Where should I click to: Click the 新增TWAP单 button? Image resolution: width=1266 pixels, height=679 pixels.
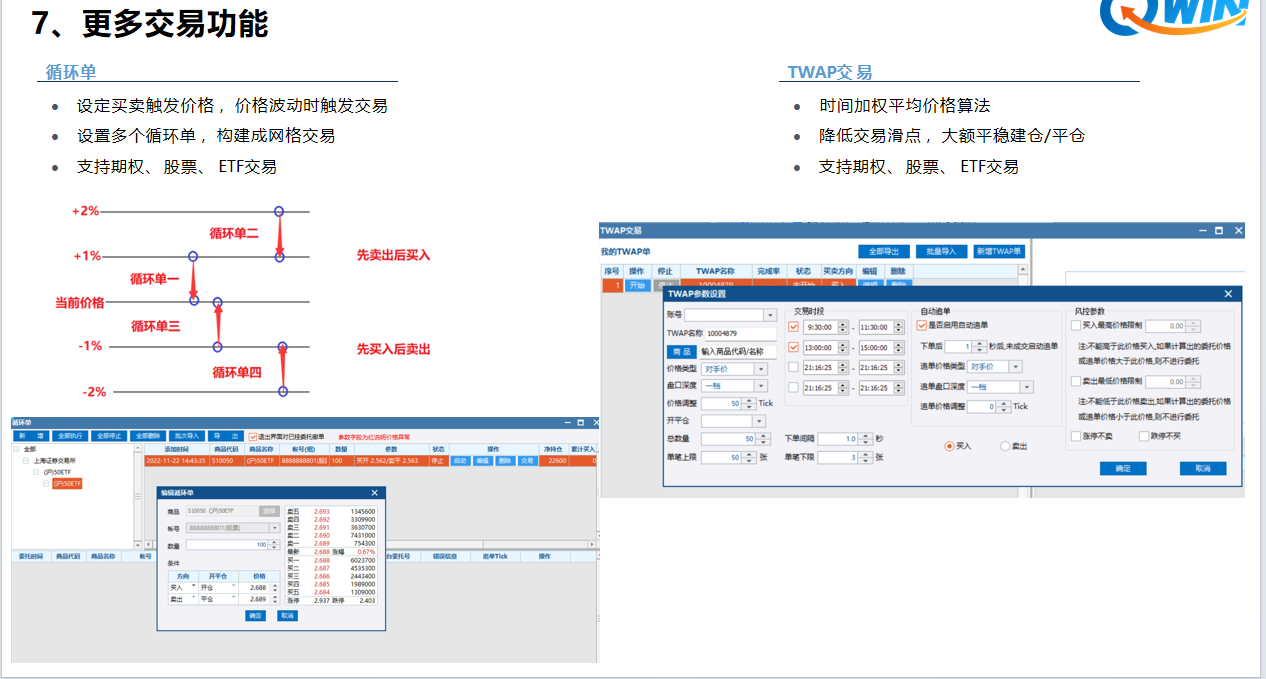click(x=1002, y=251)
